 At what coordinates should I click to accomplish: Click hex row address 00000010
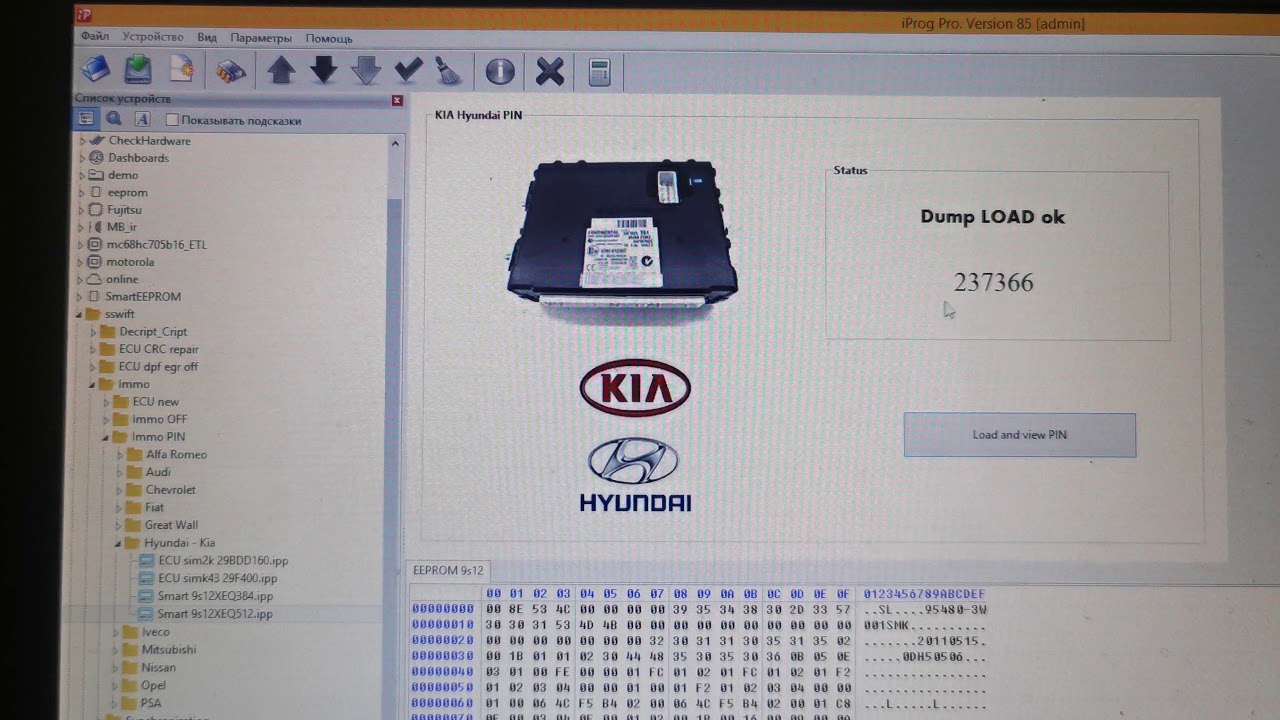442,624
